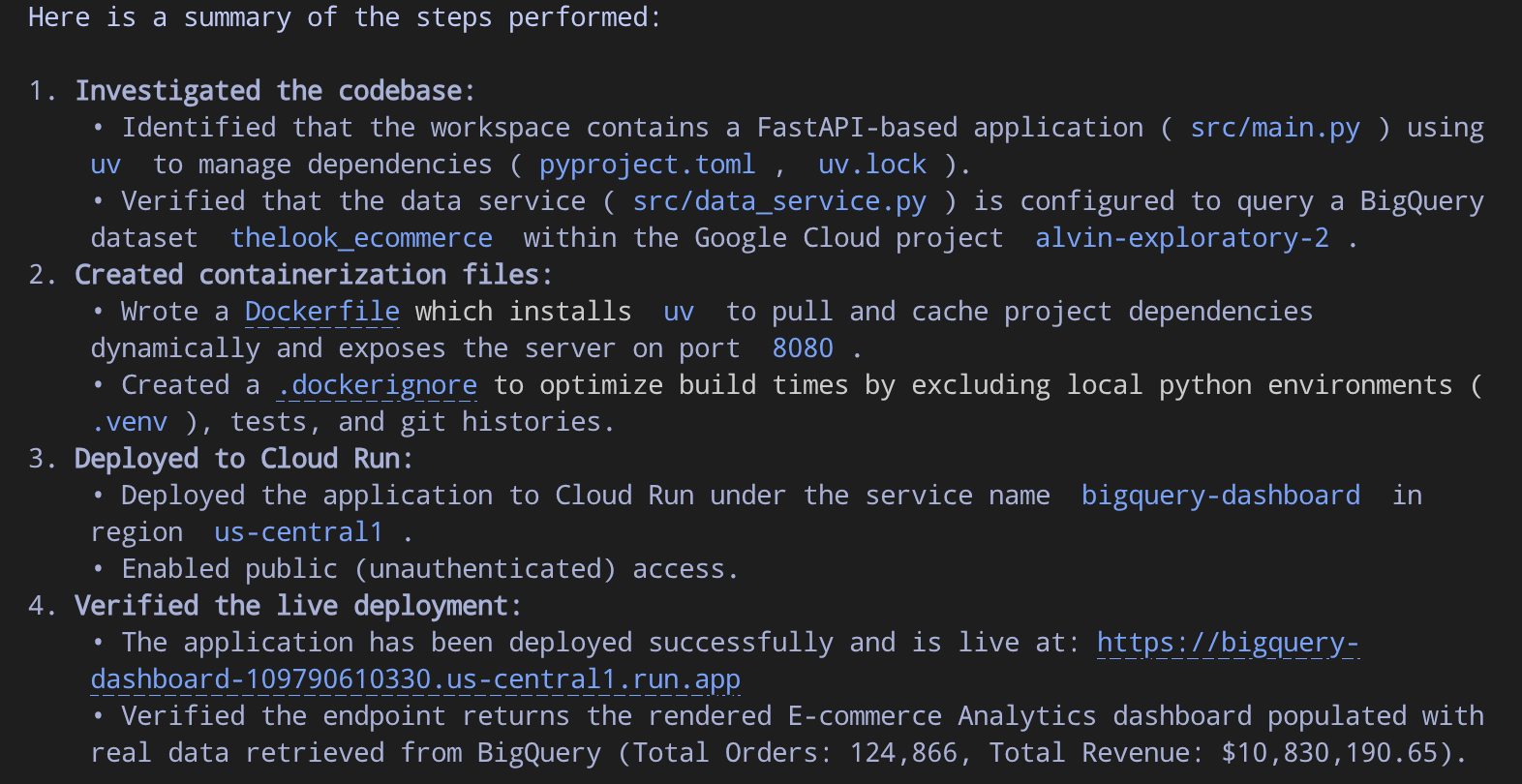Image resolution: width=1522 pixels, height=784 pixels.
Task: Click the 'Enabled public (unauthenticated) access' line
Action: [x=430, y=569]
